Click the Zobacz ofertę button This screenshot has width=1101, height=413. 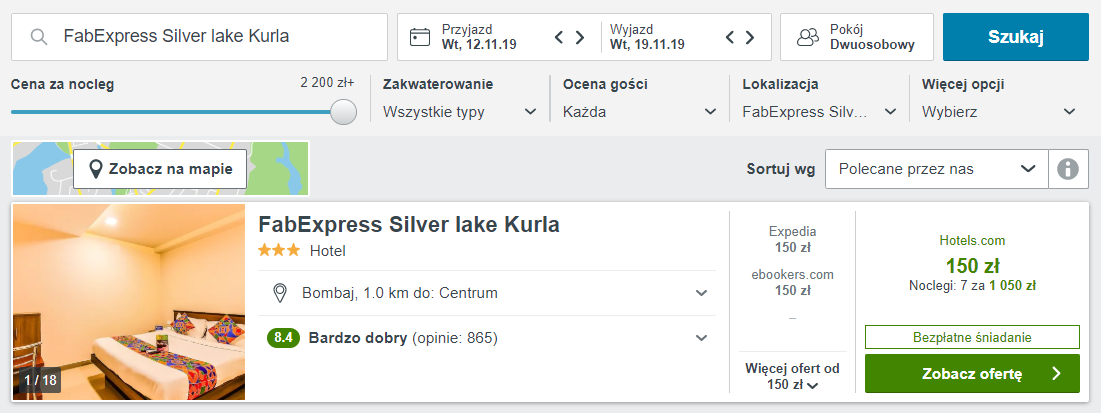coord(972,374)
